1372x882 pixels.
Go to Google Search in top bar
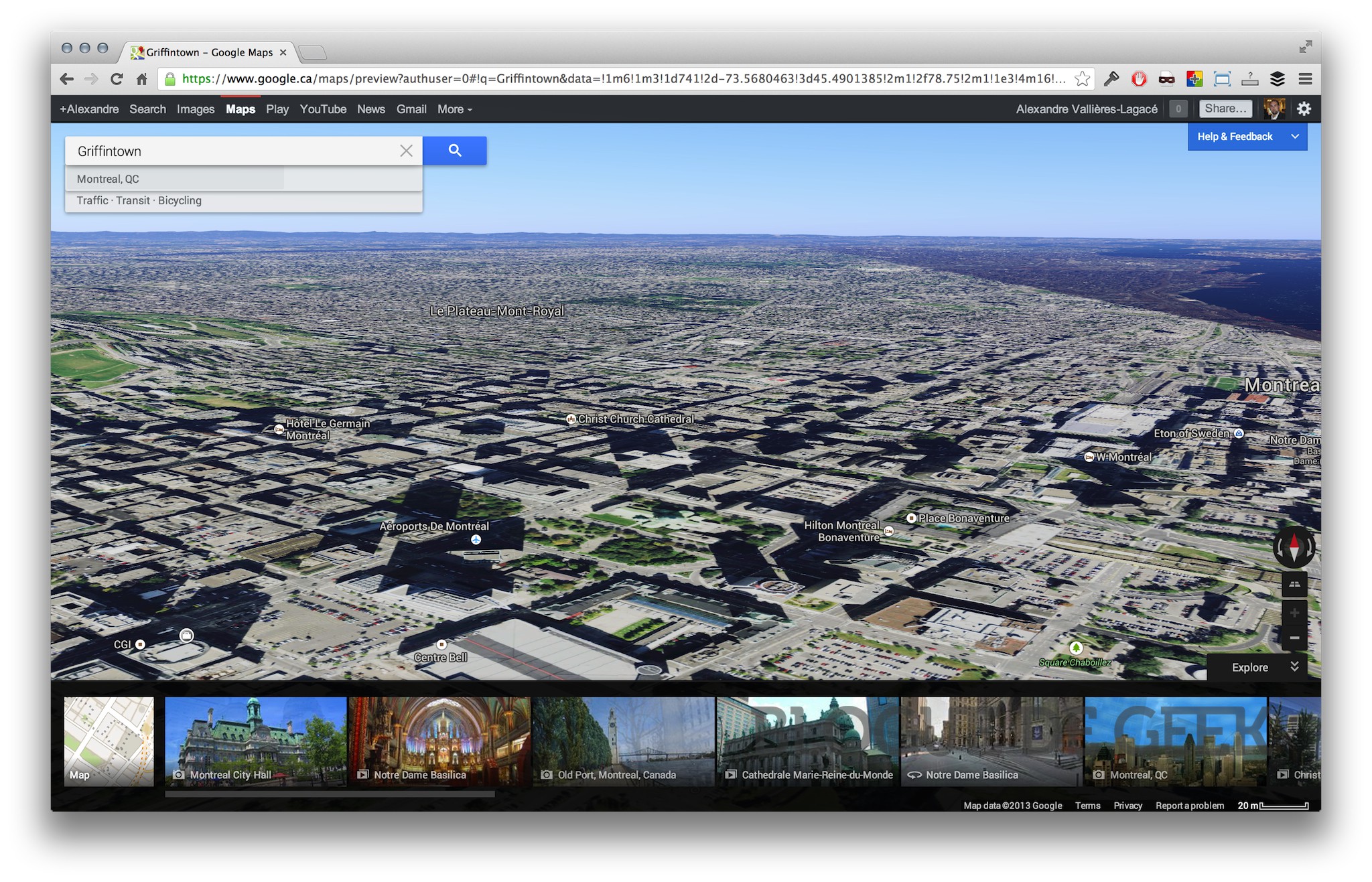pyautogui.click(x=147, y=109)
